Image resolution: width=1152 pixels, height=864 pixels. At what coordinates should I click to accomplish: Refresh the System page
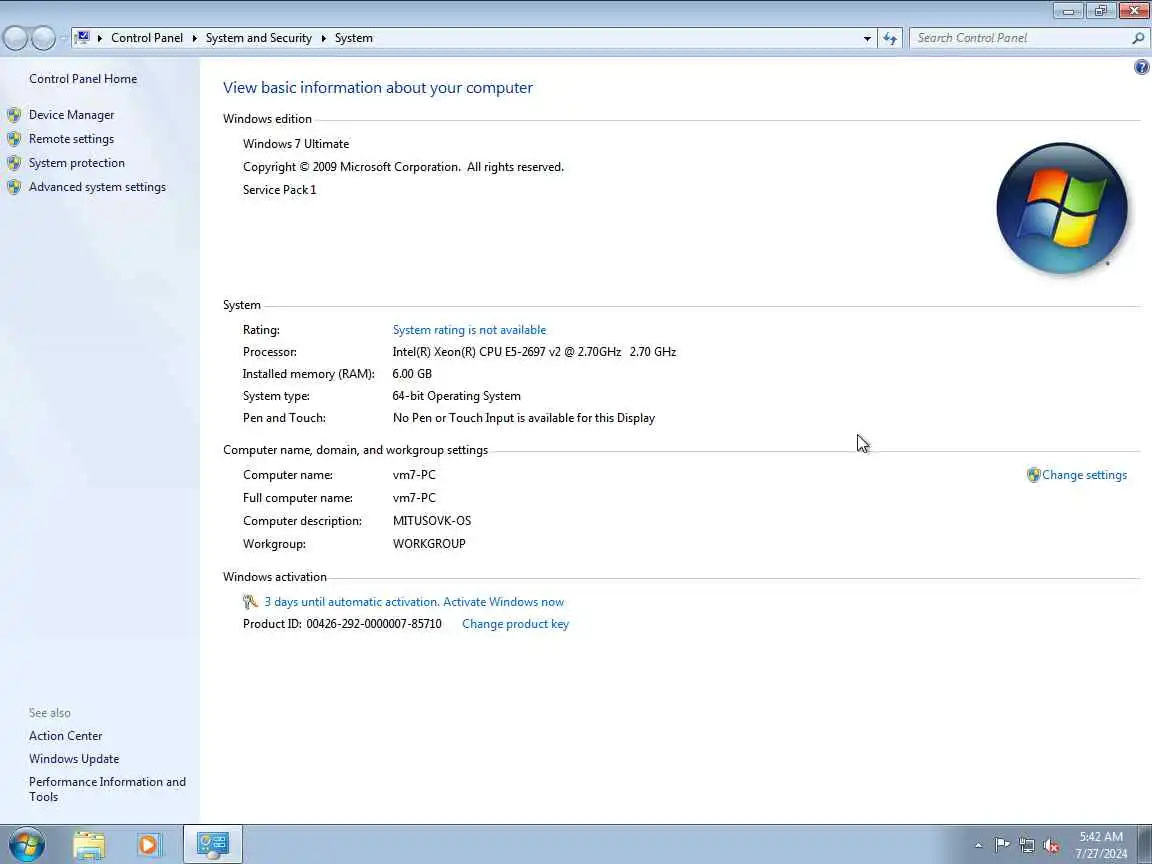point(890,38)
